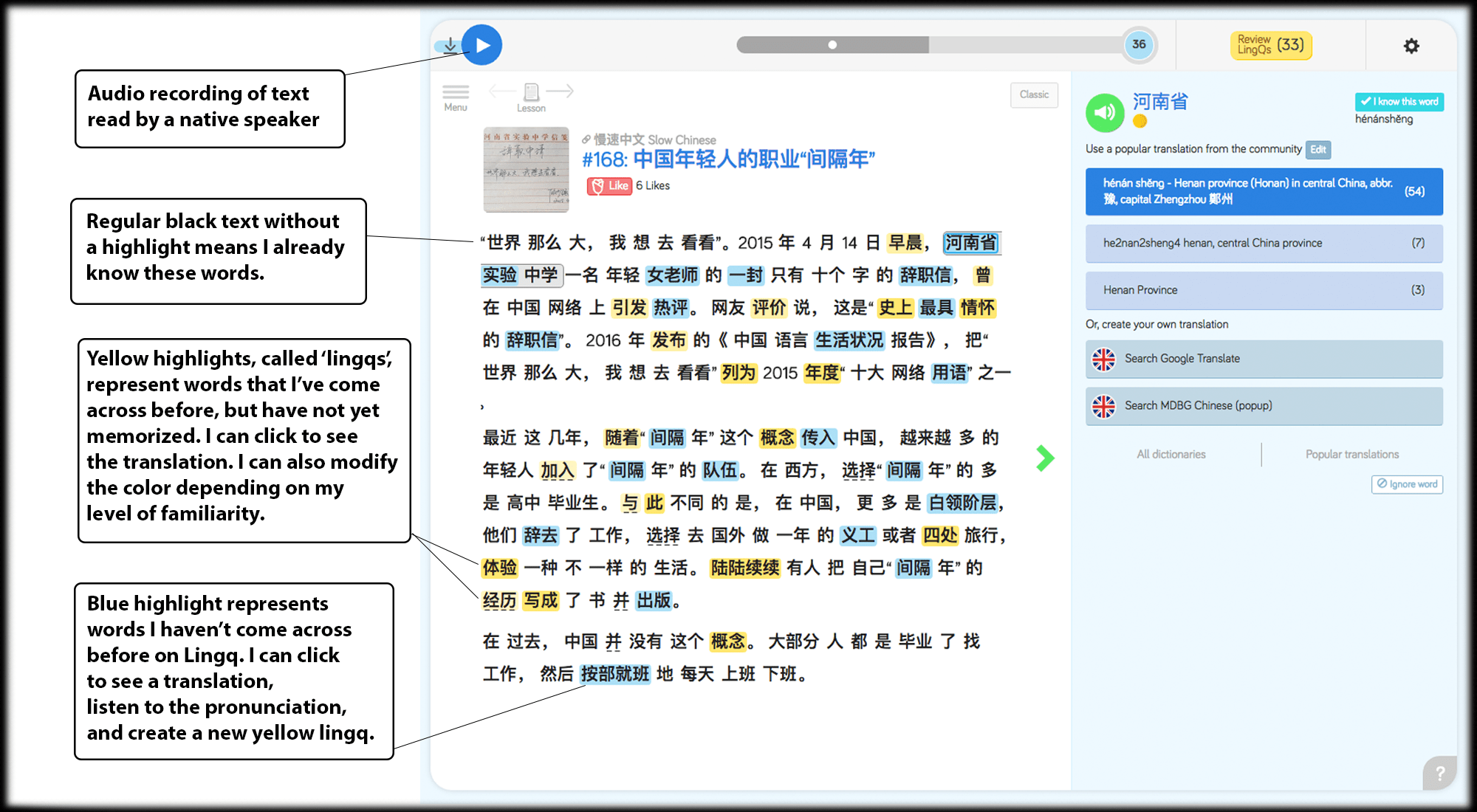Click Ignore word button
The image size is (1477, 812).
tap(1407, 484)
